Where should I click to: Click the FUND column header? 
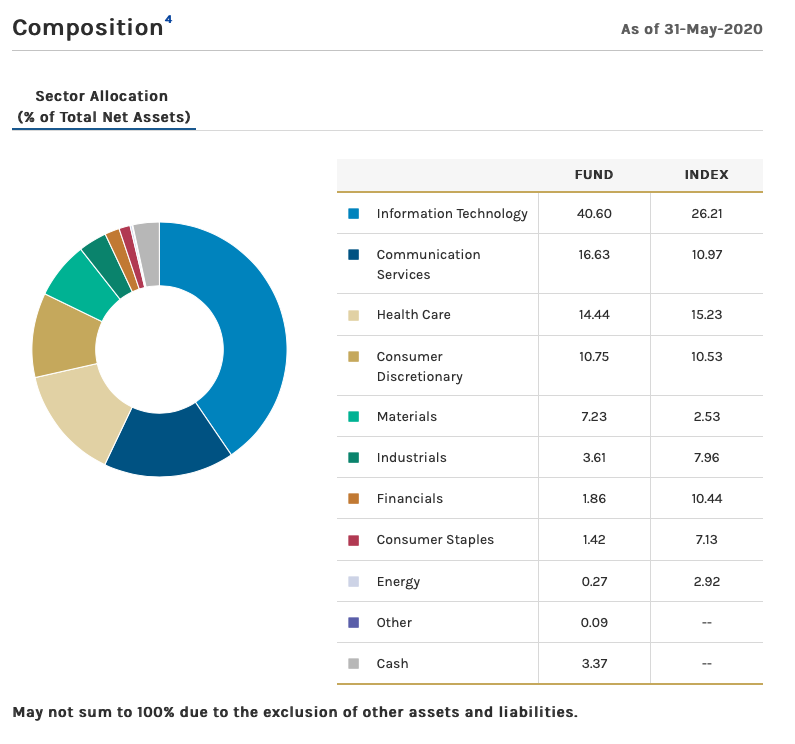point(594,175)
